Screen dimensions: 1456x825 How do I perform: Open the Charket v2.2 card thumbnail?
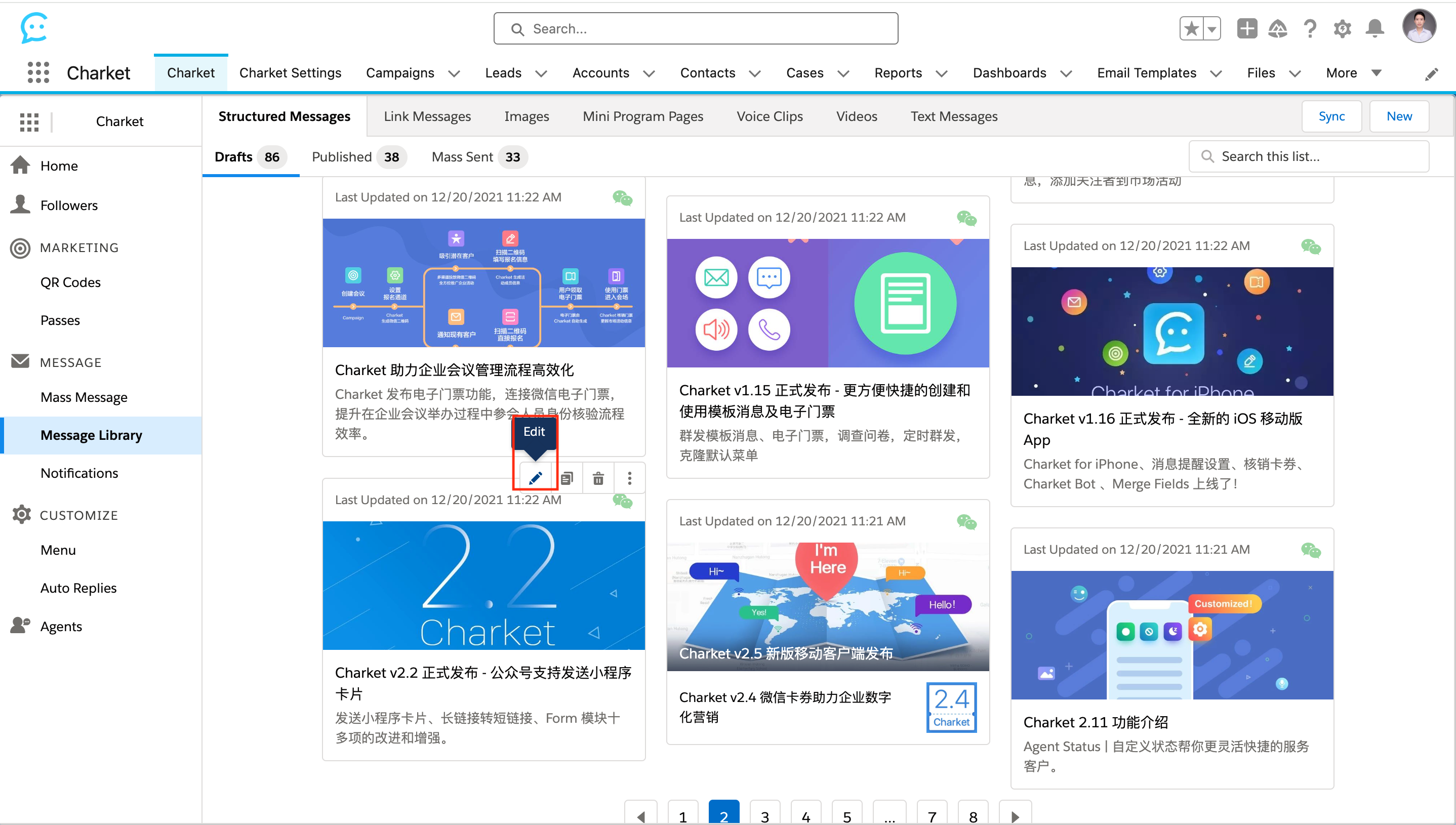[483, 585]
